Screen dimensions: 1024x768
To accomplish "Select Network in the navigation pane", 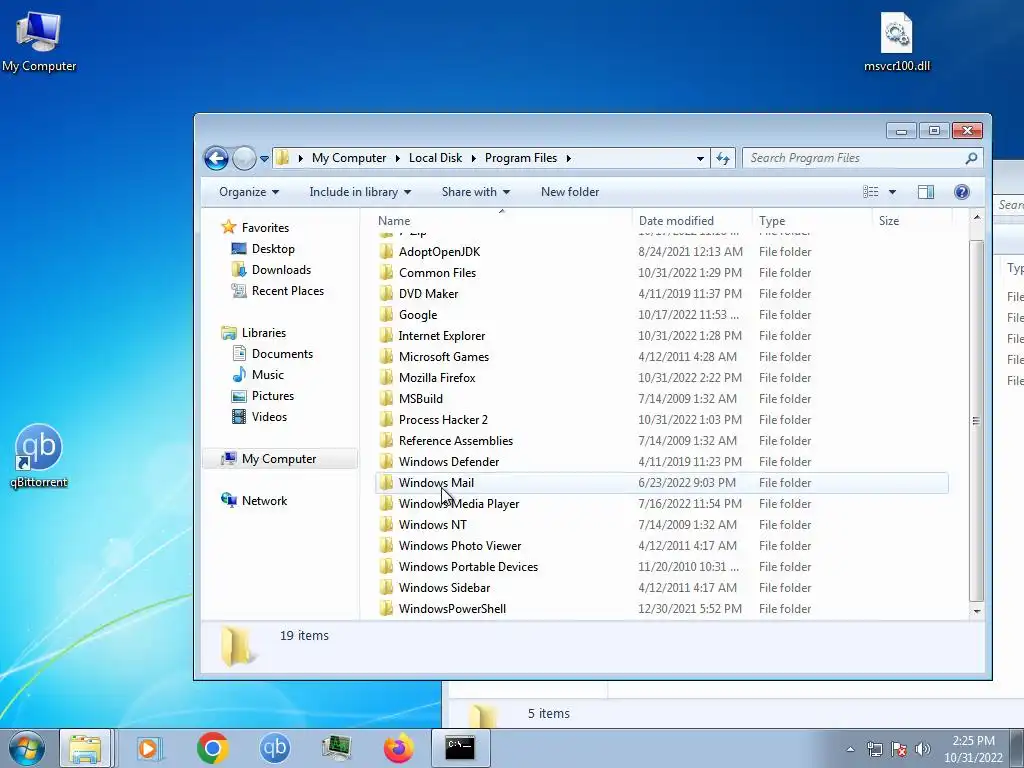I will (x=264, y=501).
